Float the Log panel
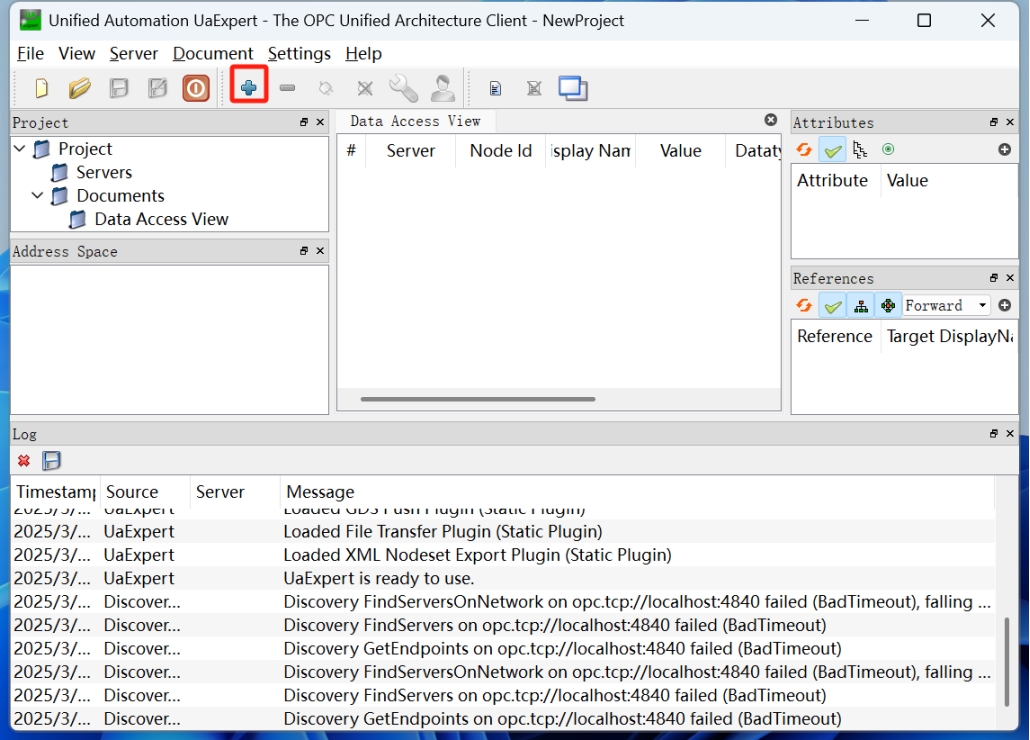The height and width of the screenshot is (740, 1030). (x=994, y=433)
